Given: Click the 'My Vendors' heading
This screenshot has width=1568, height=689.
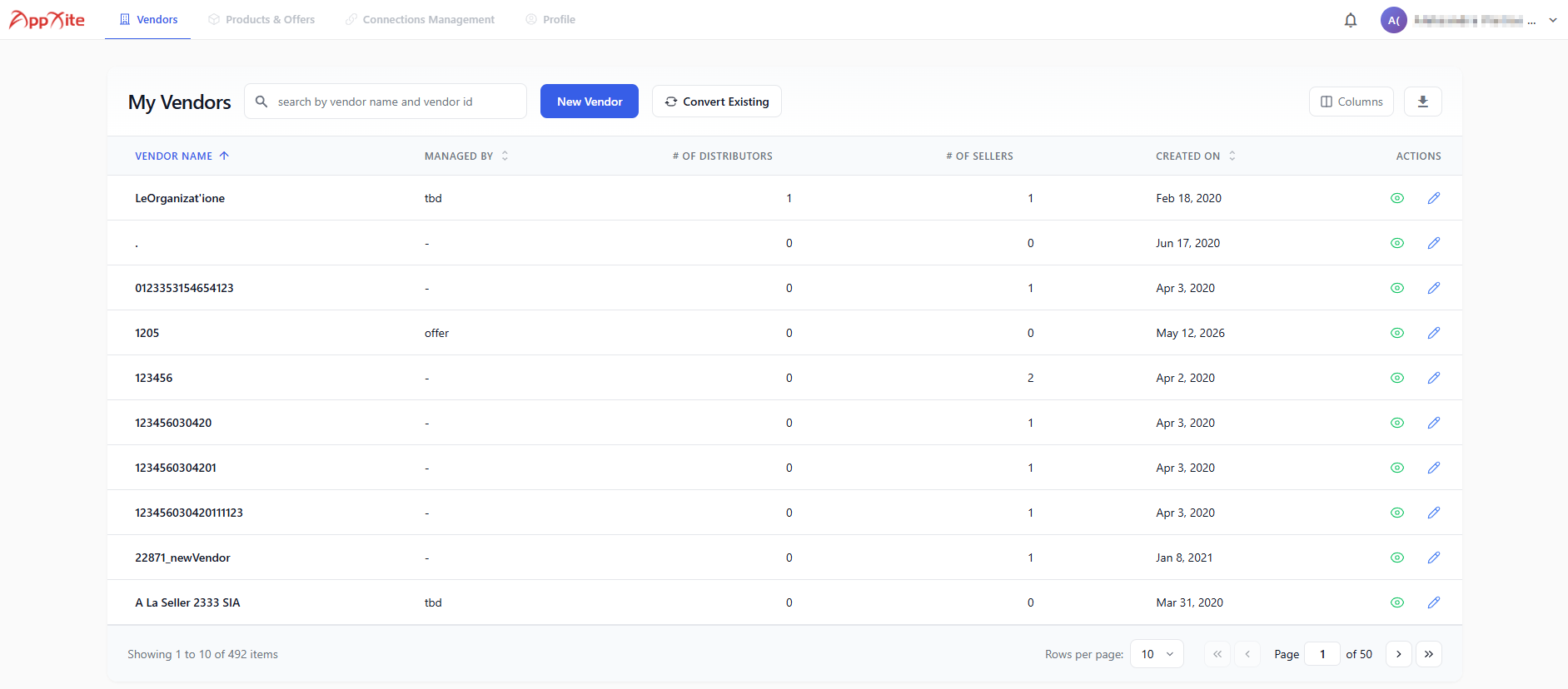Looking at the screenshot, I should pyautogui.click(x=180, y=102).
